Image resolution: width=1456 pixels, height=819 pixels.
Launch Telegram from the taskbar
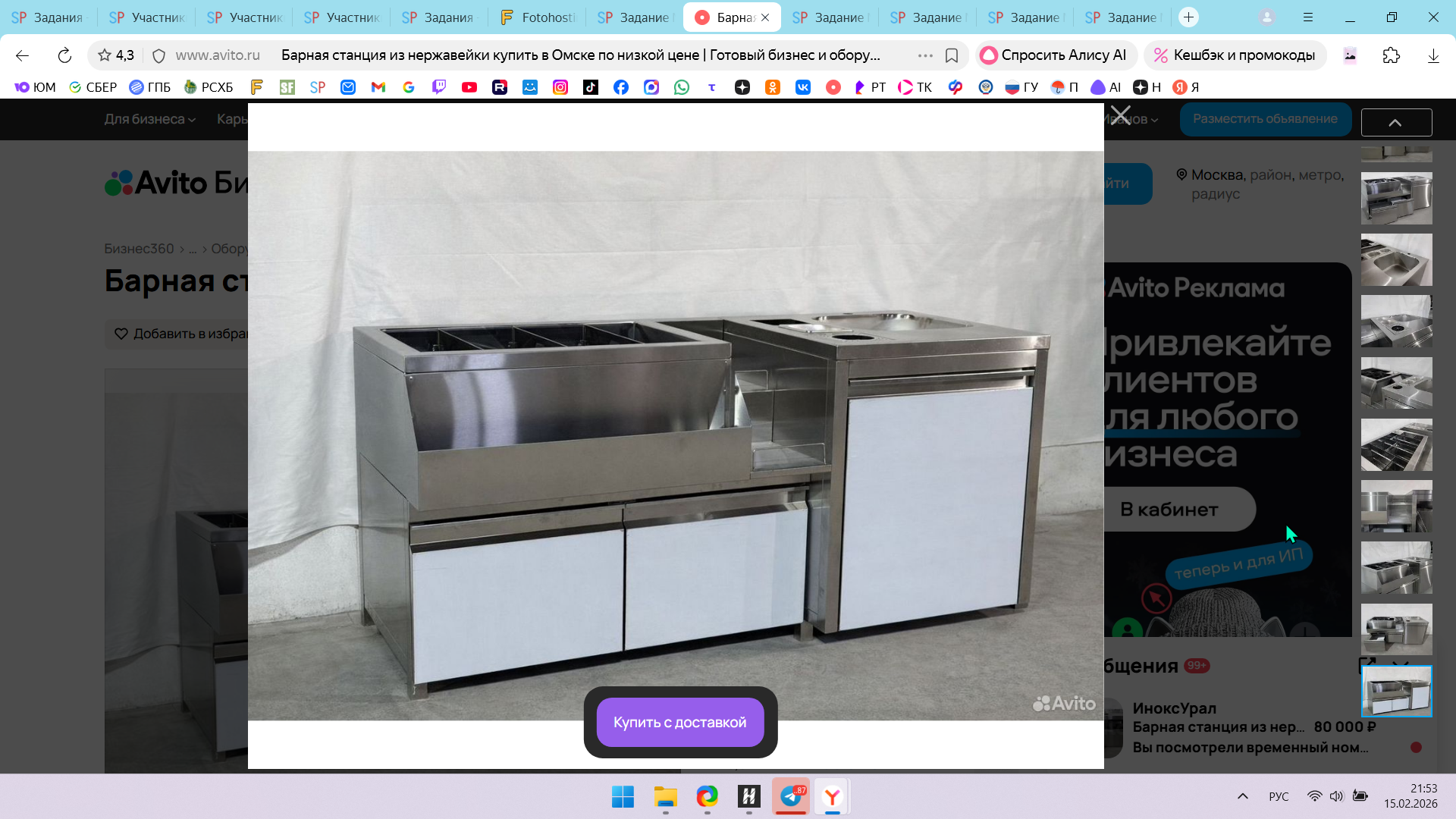[791, 796]
